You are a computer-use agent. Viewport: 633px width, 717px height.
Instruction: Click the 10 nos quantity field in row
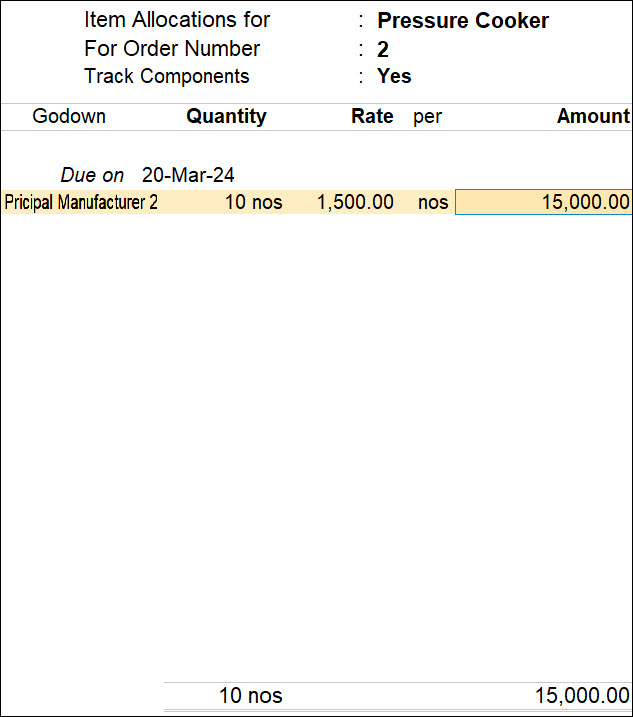(254, 202)
